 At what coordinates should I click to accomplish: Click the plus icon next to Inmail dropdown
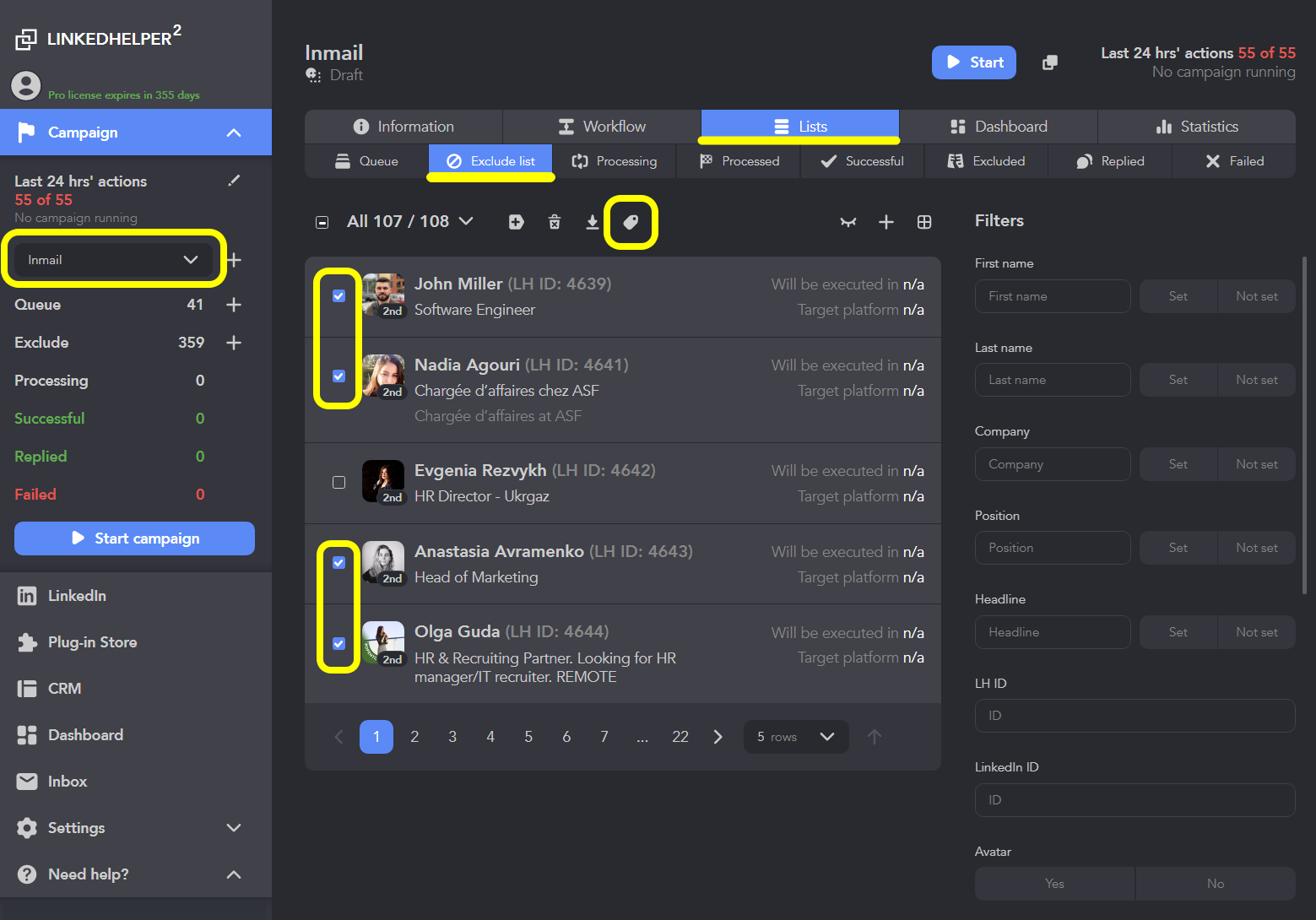[235, 260]
